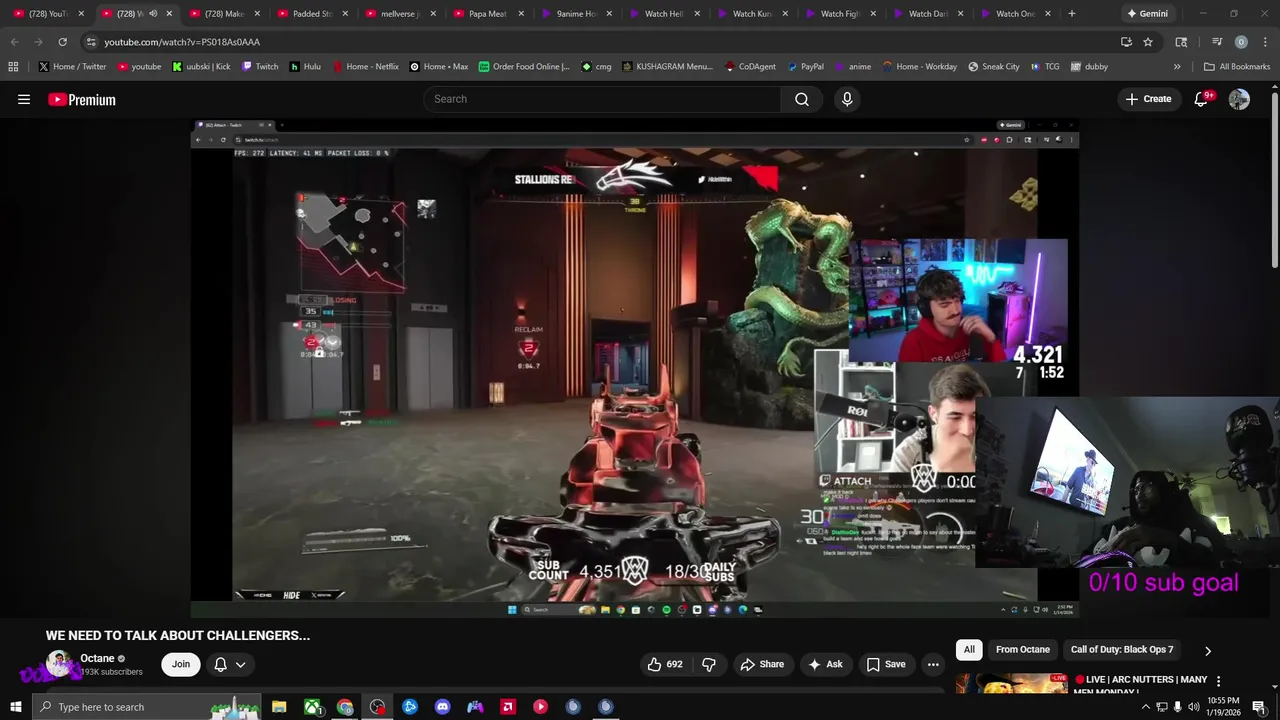The height and width of the screenshot is (720, 1280).
Task: Show next filter chips with right arrow
Action: pyautogui.click(x=1208, y=650)
